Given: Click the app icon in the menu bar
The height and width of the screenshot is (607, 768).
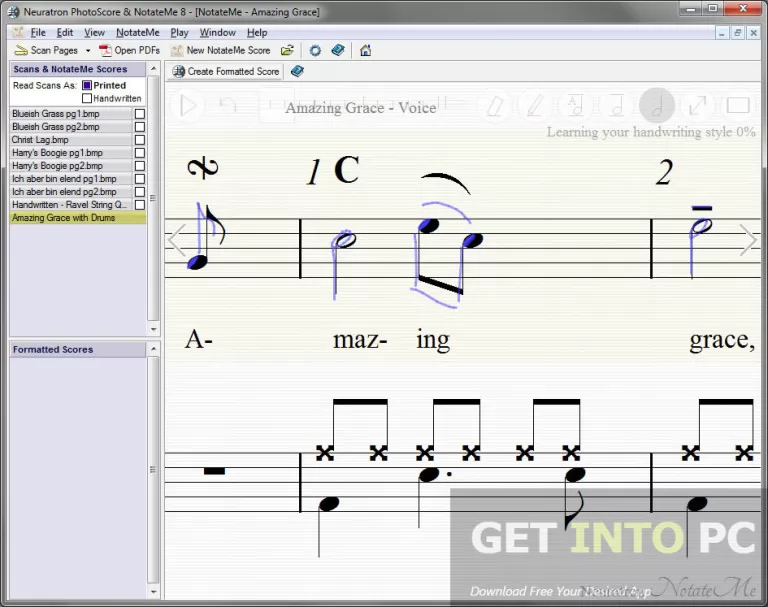Looking at the screenshot, I should [x=18, y=33].
